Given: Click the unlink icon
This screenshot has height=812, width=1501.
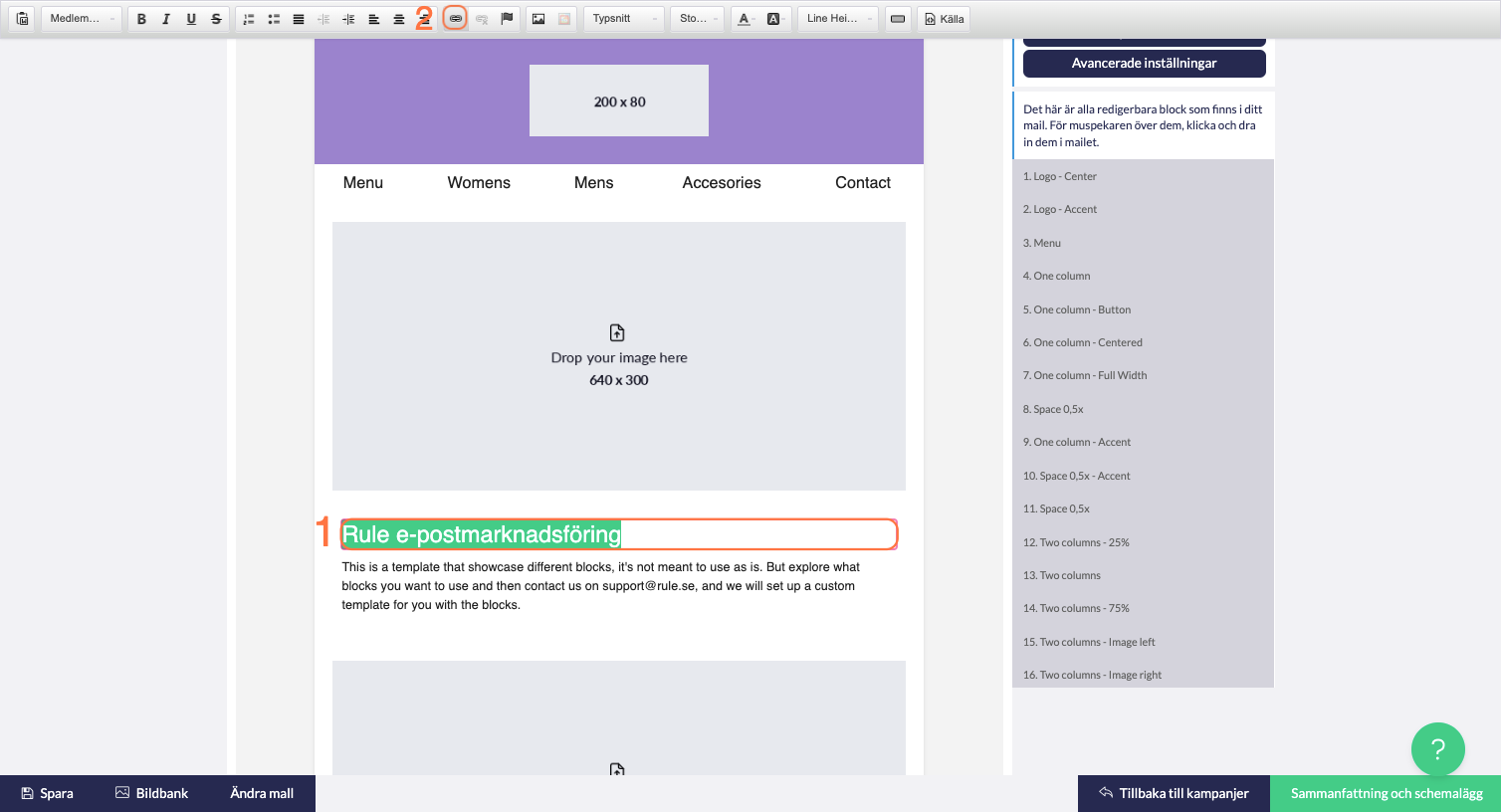Looking at the screenshot, I should pyautogui.click(x=482, y=19).
